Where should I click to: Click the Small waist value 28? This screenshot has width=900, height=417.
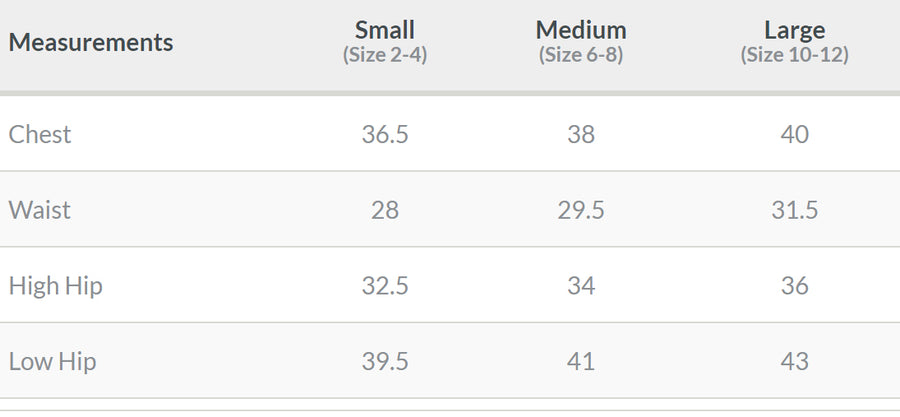pyautogui.click(x=385, y=210)
